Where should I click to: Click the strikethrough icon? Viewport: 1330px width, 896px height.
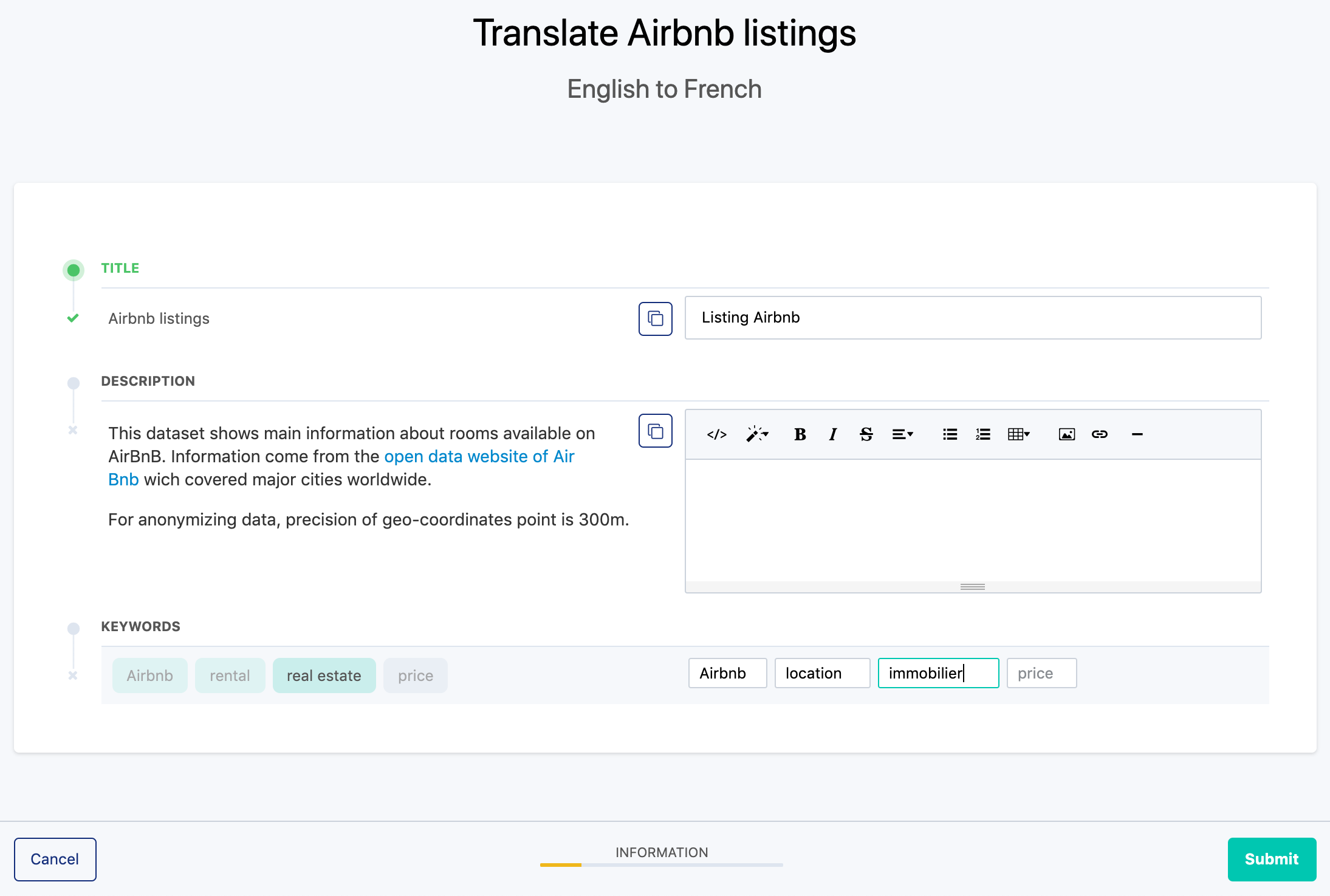tap(866, 434)
